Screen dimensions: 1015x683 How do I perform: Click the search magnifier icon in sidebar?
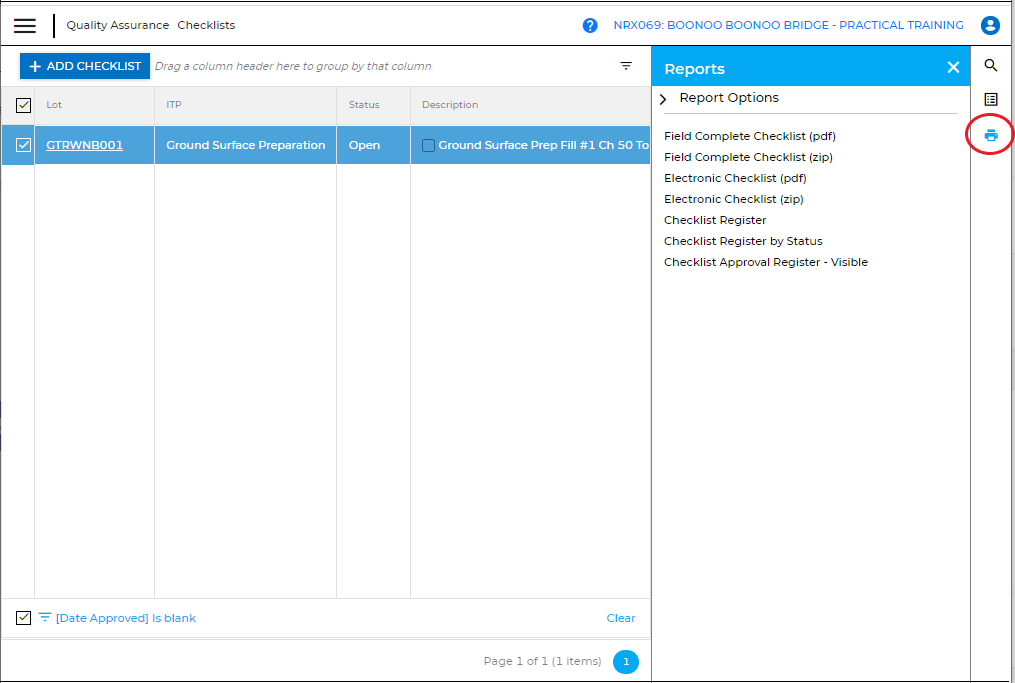pos(991,66)
